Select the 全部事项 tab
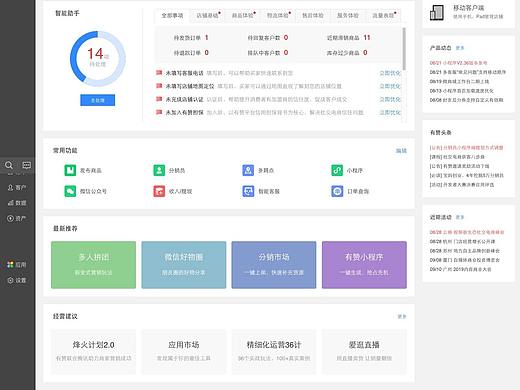This screenshot has width=520, height=390. coord(172,15)
